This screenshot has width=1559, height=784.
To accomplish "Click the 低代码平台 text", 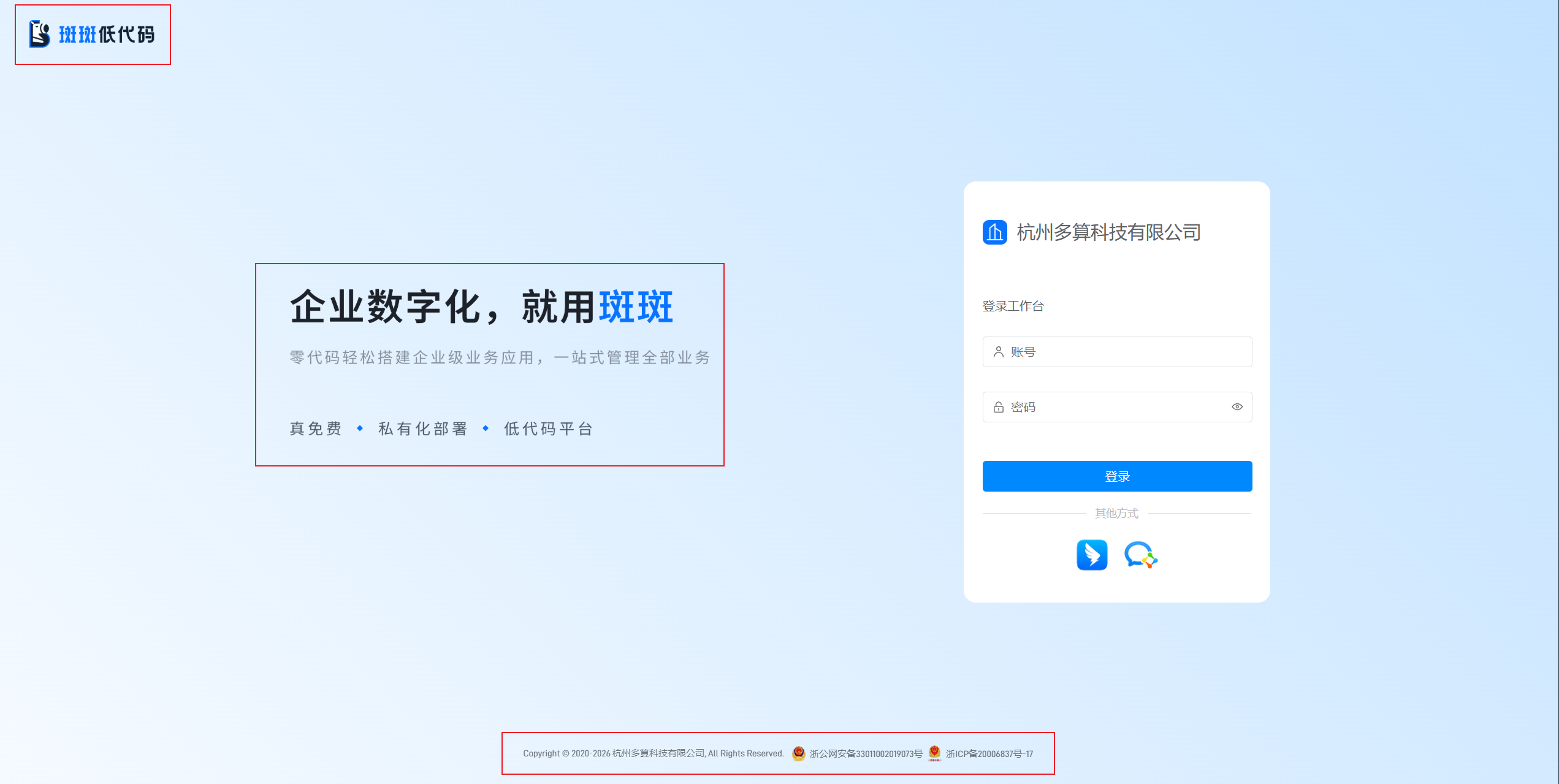I will tap(549, 428).
